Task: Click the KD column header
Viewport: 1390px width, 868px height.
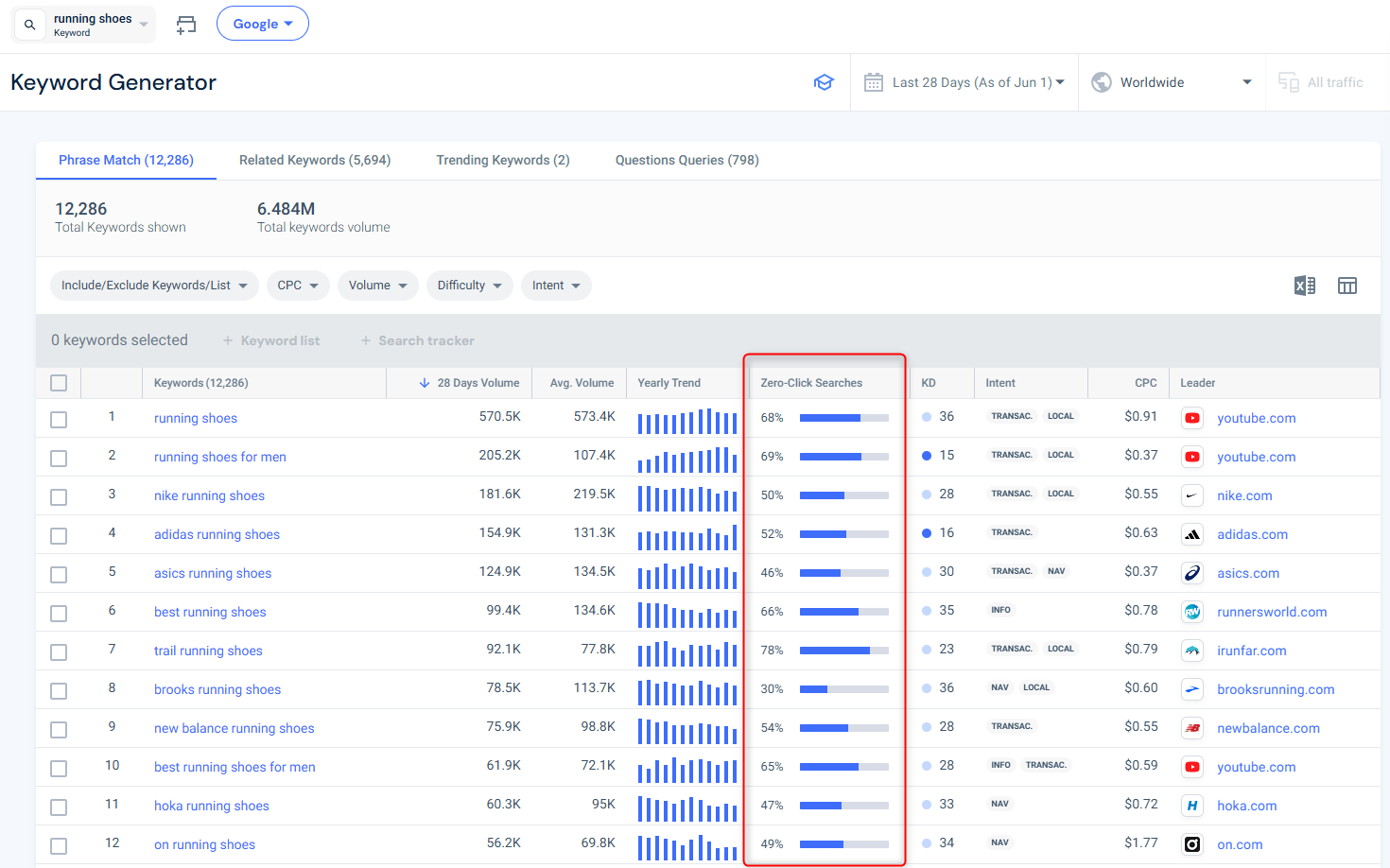Action: (x=929, y=383)
